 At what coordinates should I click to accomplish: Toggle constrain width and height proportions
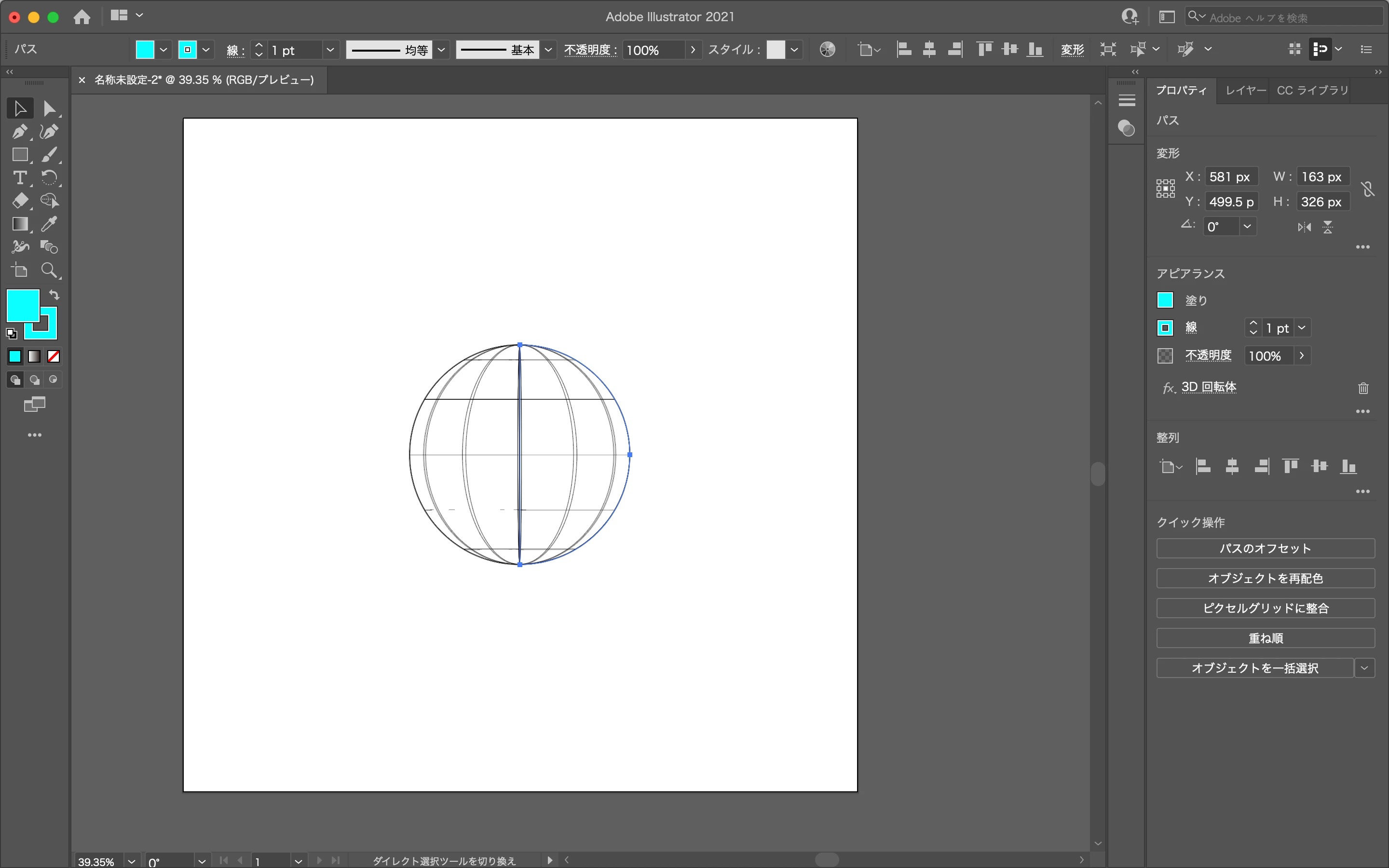click(1368, 189)
